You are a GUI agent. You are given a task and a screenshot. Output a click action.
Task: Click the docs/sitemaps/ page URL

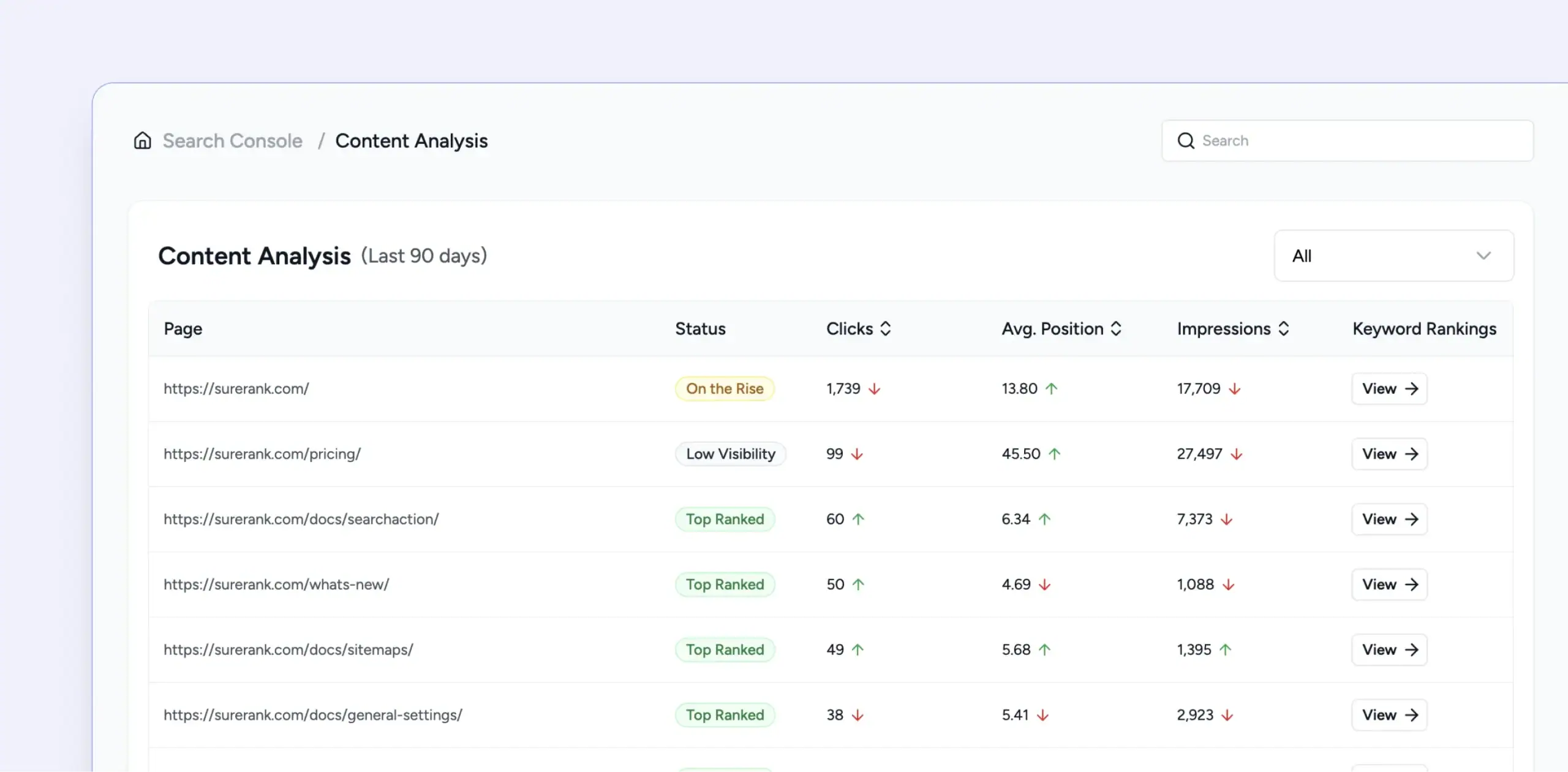tap(288, 649)
